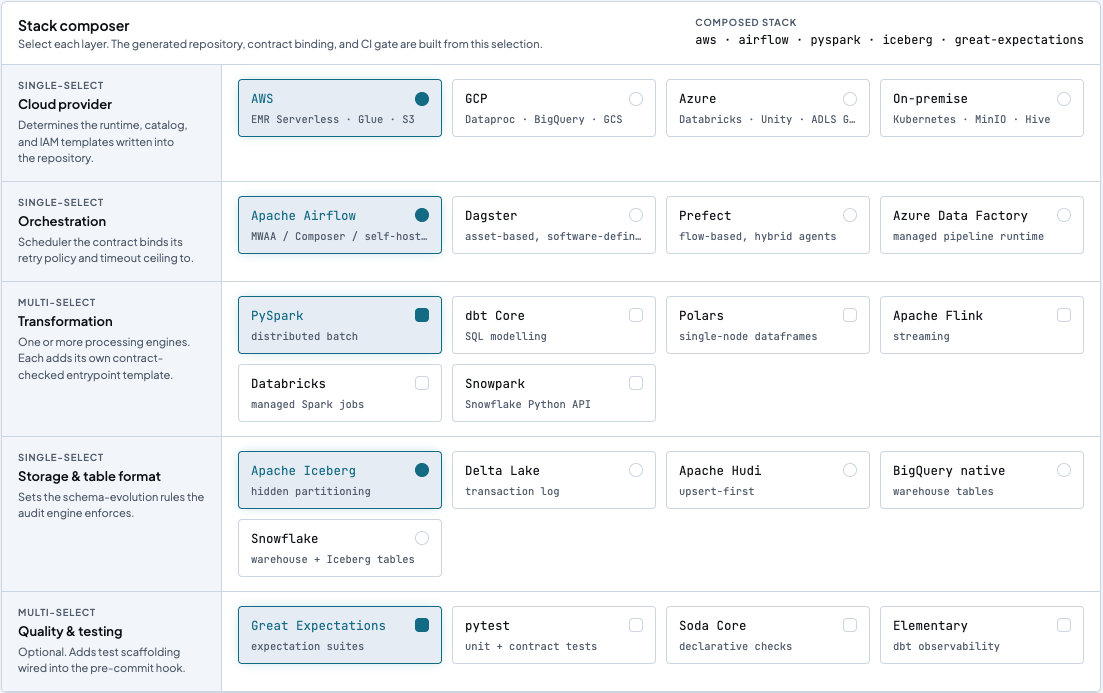This screenshot has height=693, width=1103.
Task: Select the AWS cloud provider radio
Action: pos(422,98)
